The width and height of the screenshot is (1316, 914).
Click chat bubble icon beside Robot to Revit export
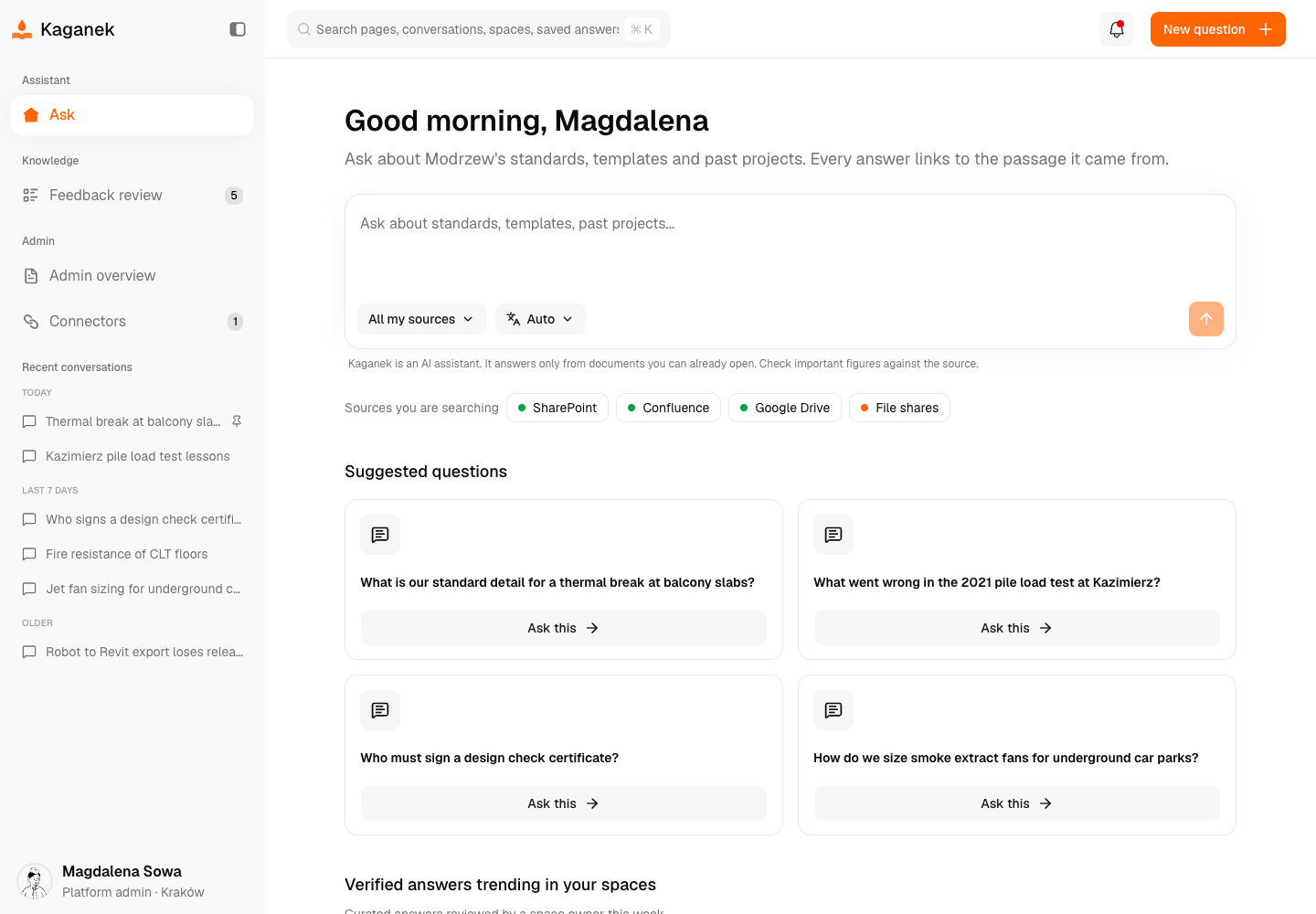(29, 652)
